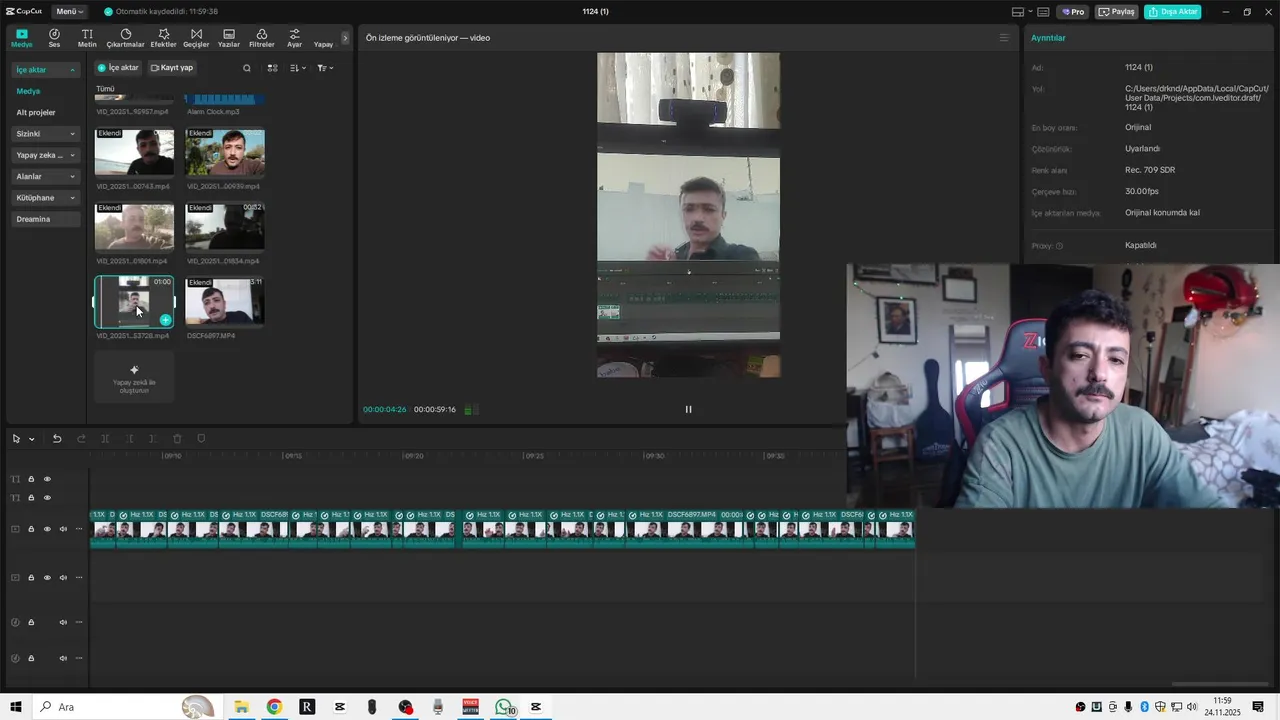The image size is (1280, 720).
Task: Choose the timeline select pointer tool
Action: (16, 439)
